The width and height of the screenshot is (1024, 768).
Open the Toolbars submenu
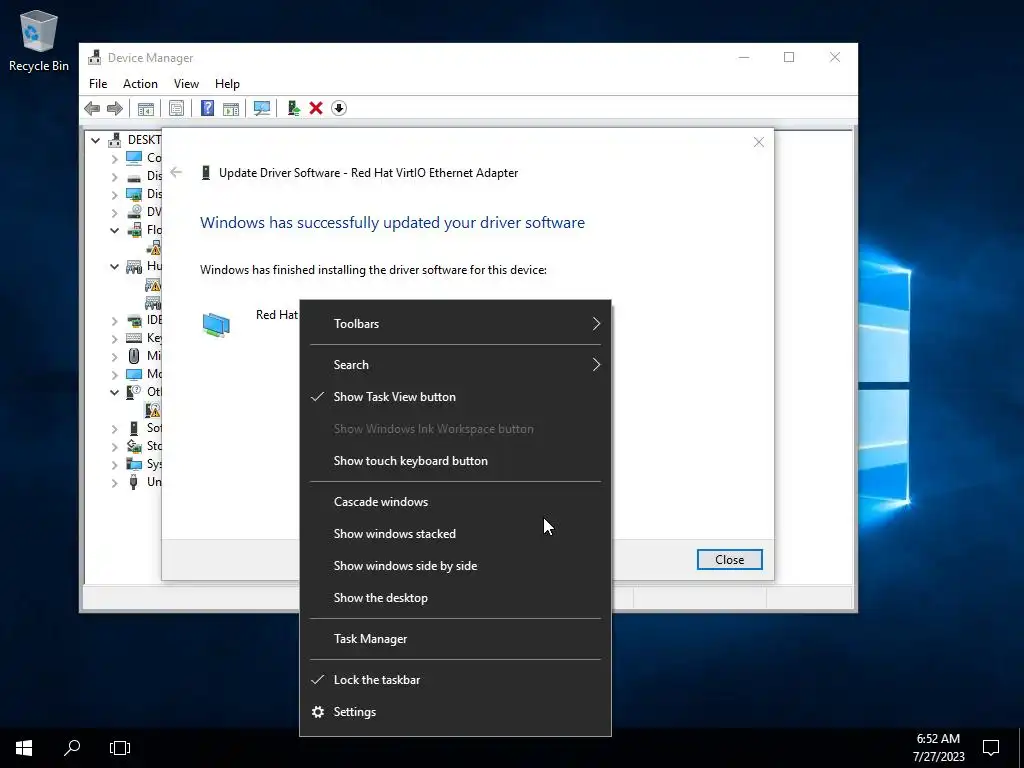point(455,324)
